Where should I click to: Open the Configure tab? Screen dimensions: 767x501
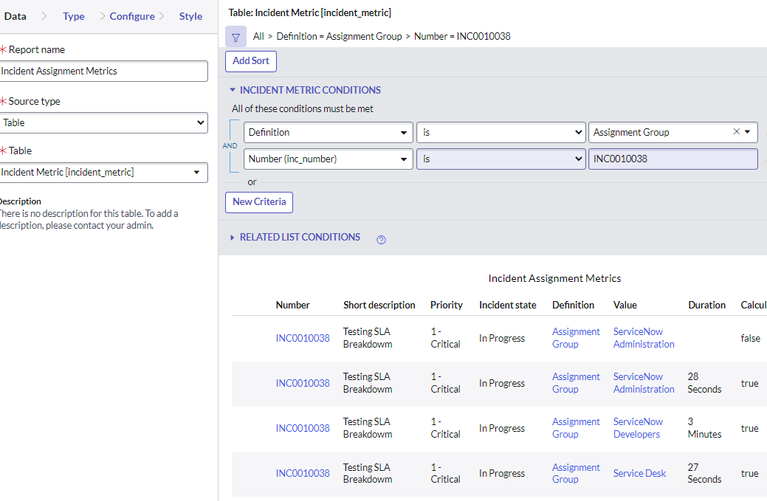tap(132, 16)
